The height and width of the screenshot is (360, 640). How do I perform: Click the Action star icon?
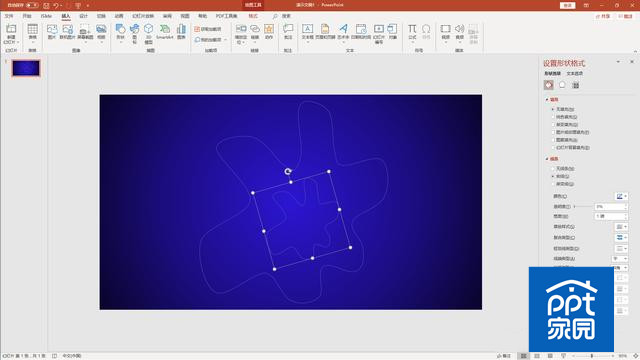[269, 29]
